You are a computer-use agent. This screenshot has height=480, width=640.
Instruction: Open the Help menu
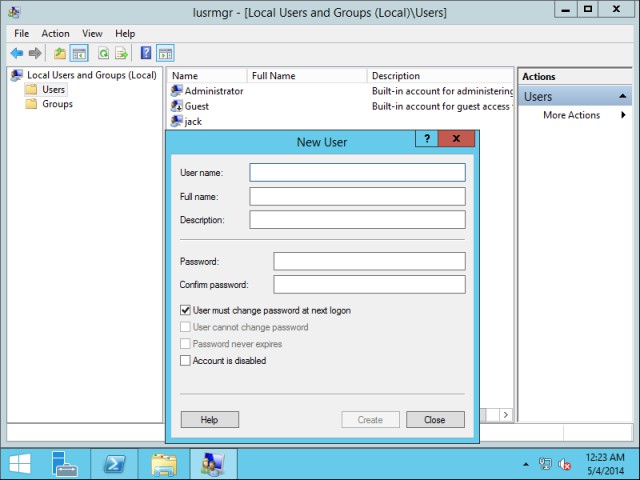pos(125,33)
